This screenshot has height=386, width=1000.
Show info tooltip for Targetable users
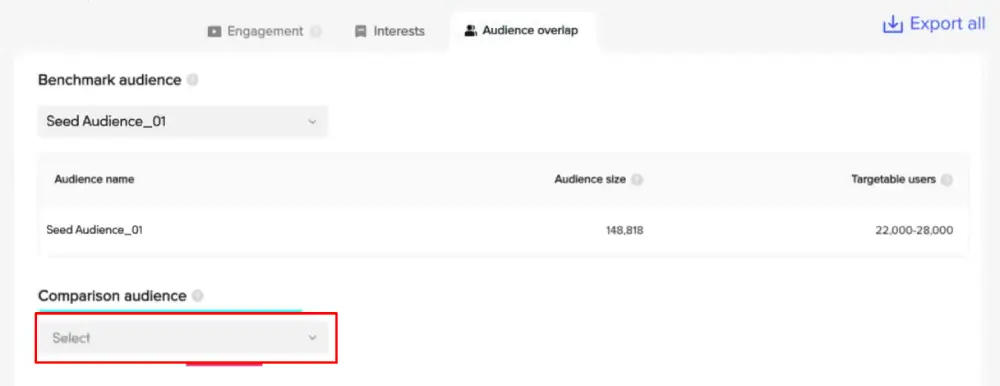click(x=947, y=180)
